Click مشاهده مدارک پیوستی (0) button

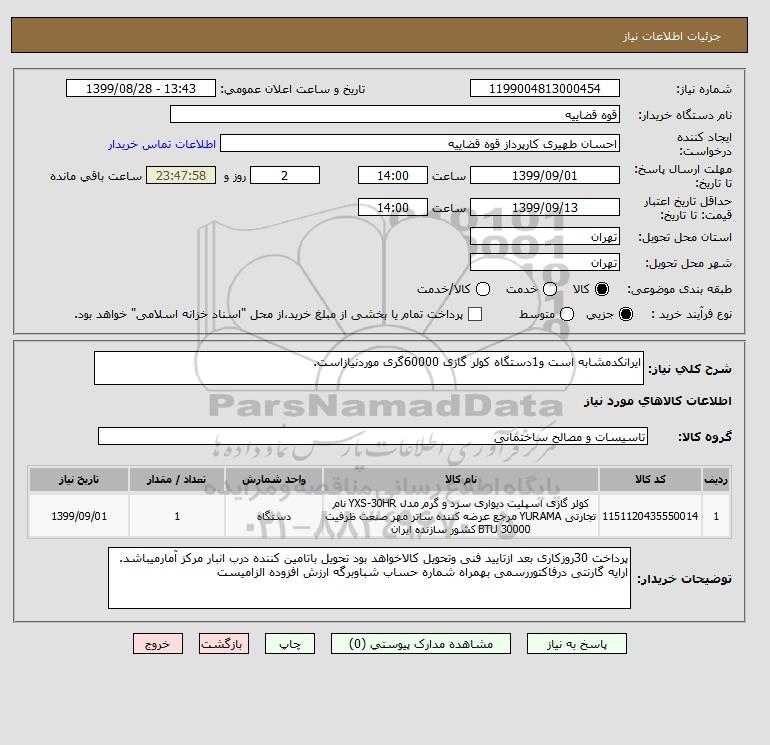coord(421,644)
